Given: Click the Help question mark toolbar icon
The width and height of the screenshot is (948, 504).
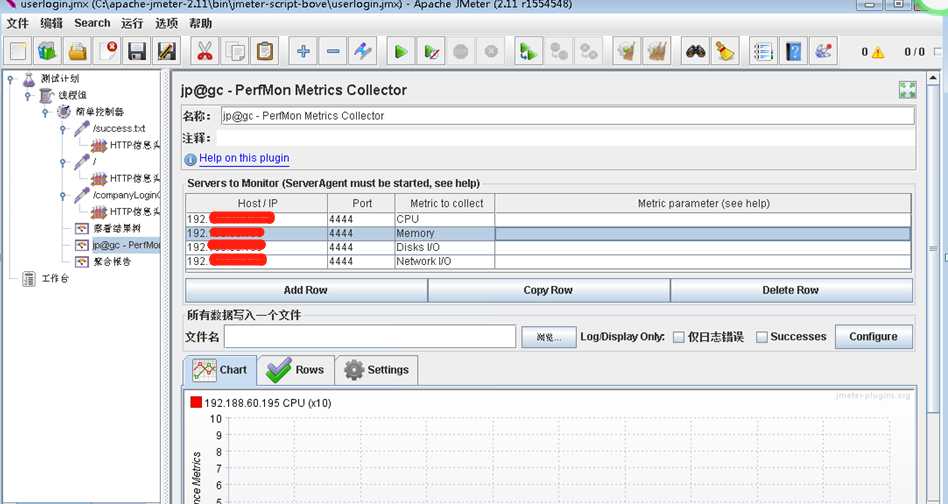Looking at the screenshot, I should click(793, 51).
